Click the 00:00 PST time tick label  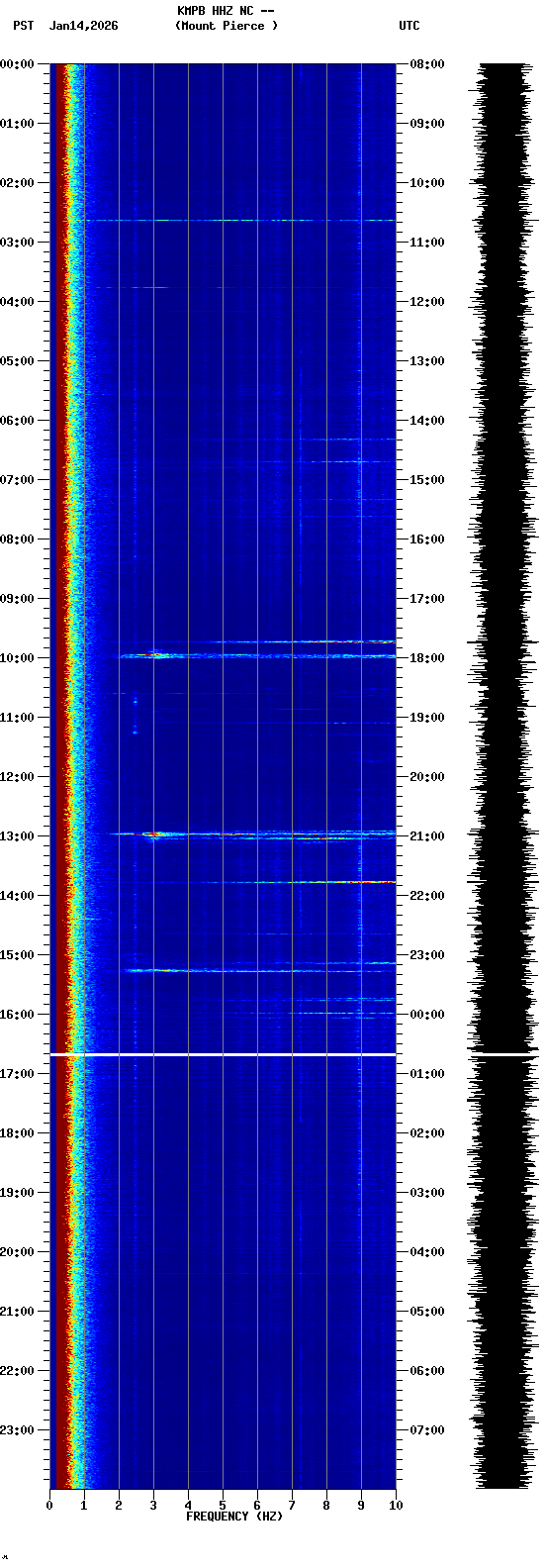pos(17,64)
